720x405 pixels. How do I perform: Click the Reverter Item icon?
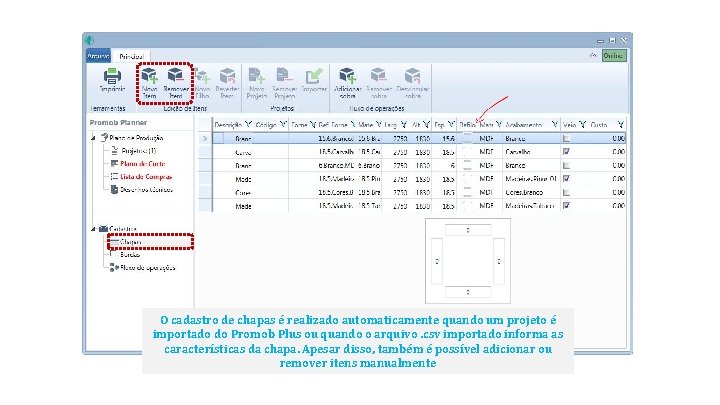pos(227,76)
